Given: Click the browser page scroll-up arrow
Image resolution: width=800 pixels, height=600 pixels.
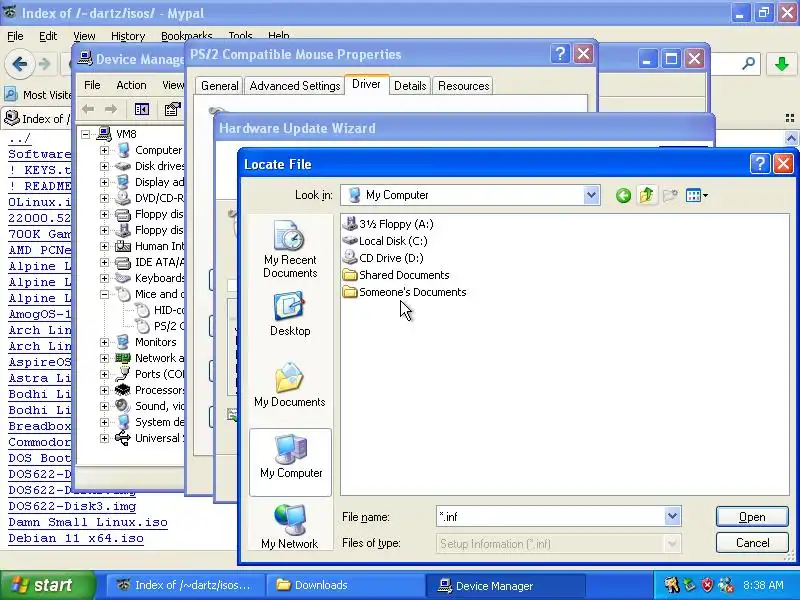Looking at the screenshot, I should [x=791, y=138].
